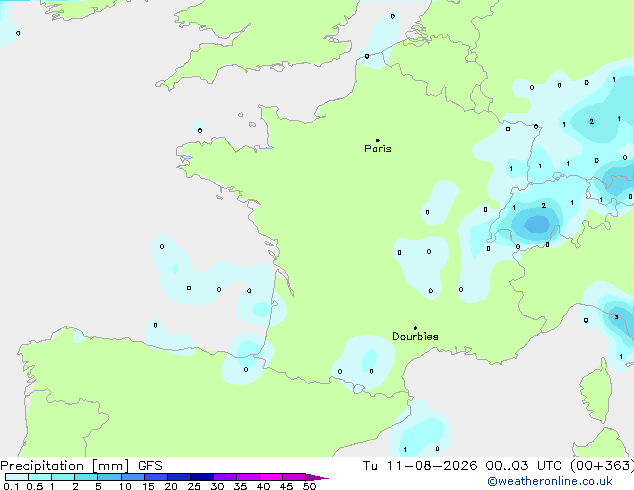Viewport: 634px width, 490px height.
Task: Click the legend value "0.1"
Action: (x=11, y=486)
